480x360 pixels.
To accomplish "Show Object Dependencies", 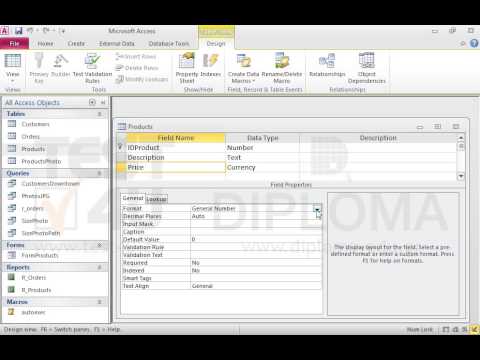I will click(366, 68).
